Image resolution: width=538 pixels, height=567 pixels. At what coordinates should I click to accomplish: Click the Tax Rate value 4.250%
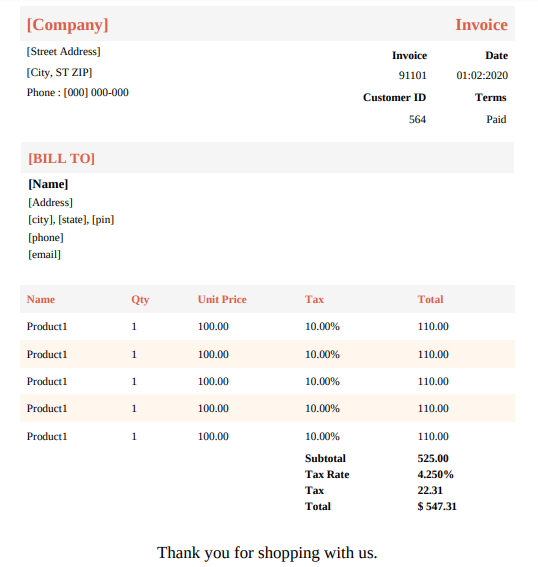[x=435, y=474]
